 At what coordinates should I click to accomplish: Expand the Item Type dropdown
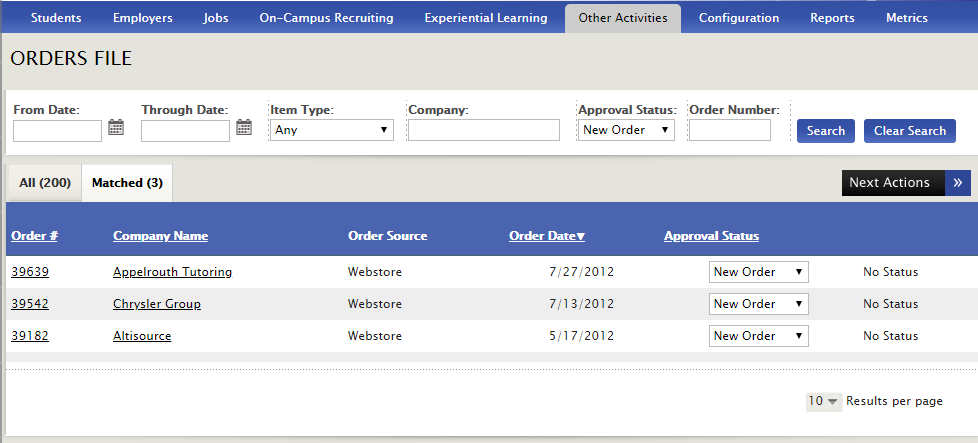click(332, 130)
